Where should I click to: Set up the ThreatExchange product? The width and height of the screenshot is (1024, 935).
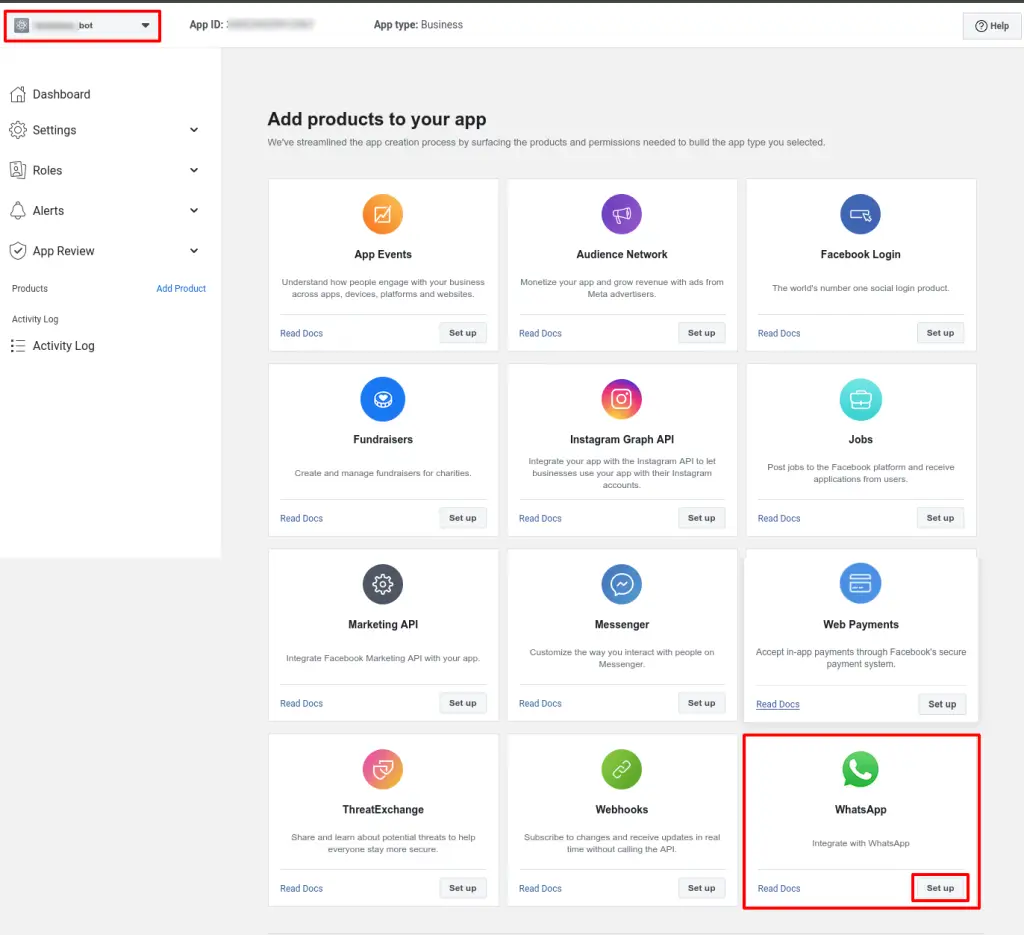(462, 888)
